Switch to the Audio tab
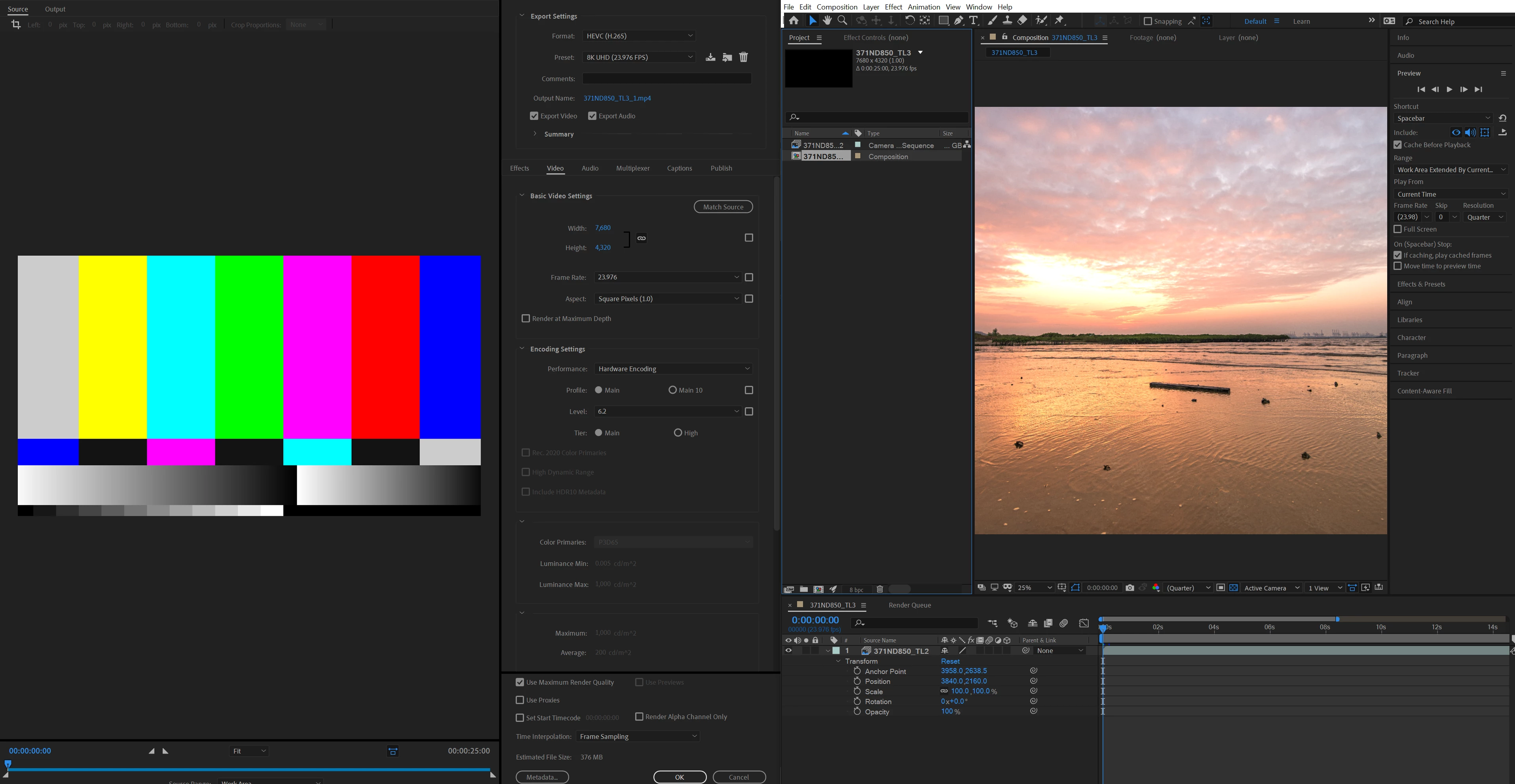1515x784 pixels. tap(590, 168)
